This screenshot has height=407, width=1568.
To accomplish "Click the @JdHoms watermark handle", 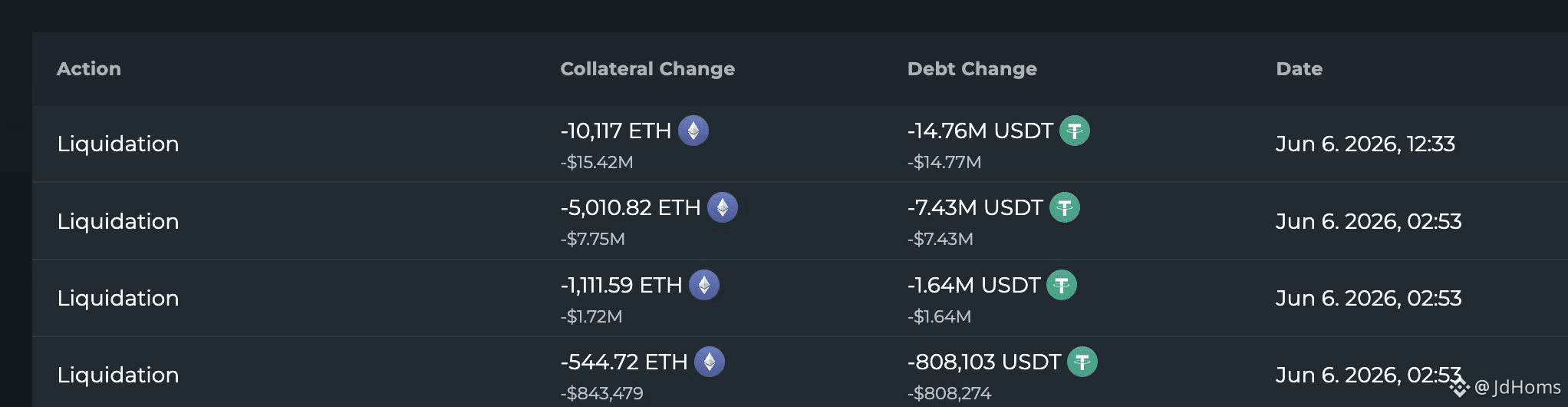I will click(1517, 387).
